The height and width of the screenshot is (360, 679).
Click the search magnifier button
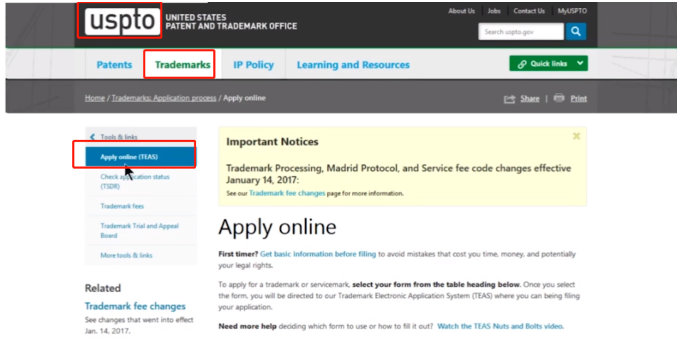576,31
